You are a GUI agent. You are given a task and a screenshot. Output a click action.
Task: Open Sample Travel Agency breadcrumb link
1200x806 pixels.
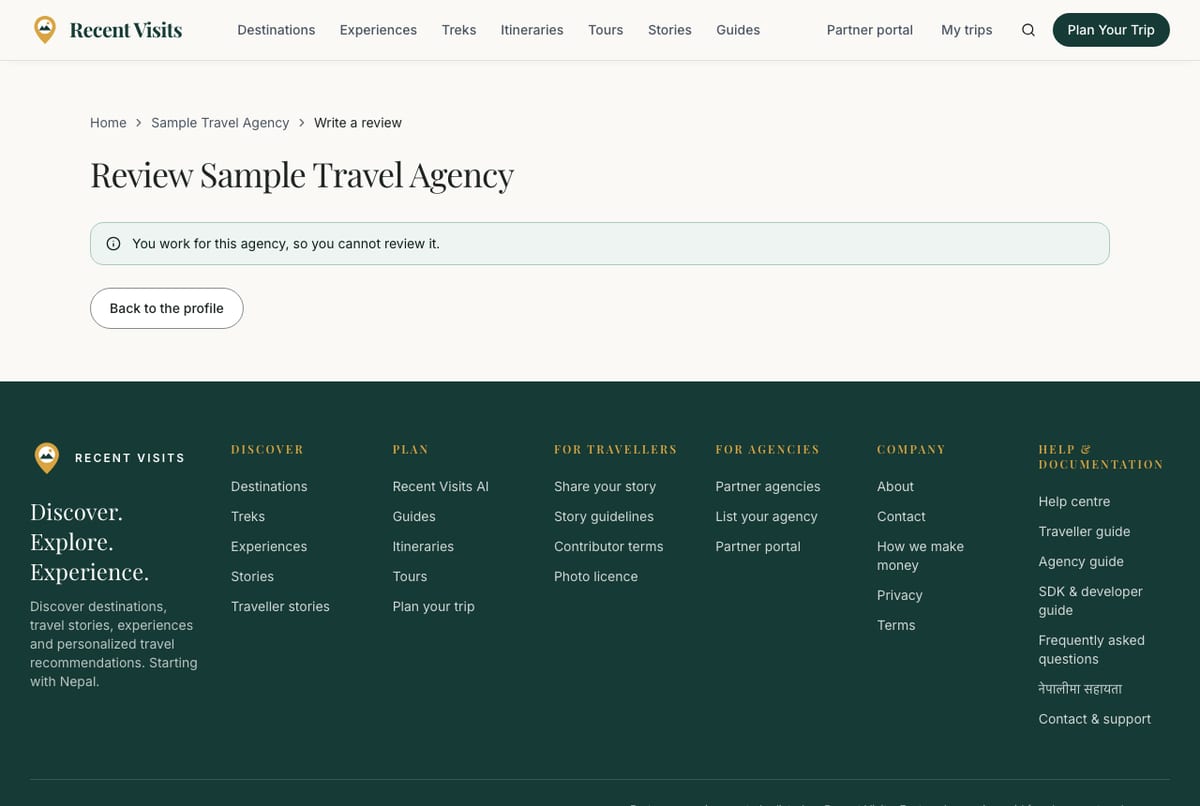tap(220, 123)
